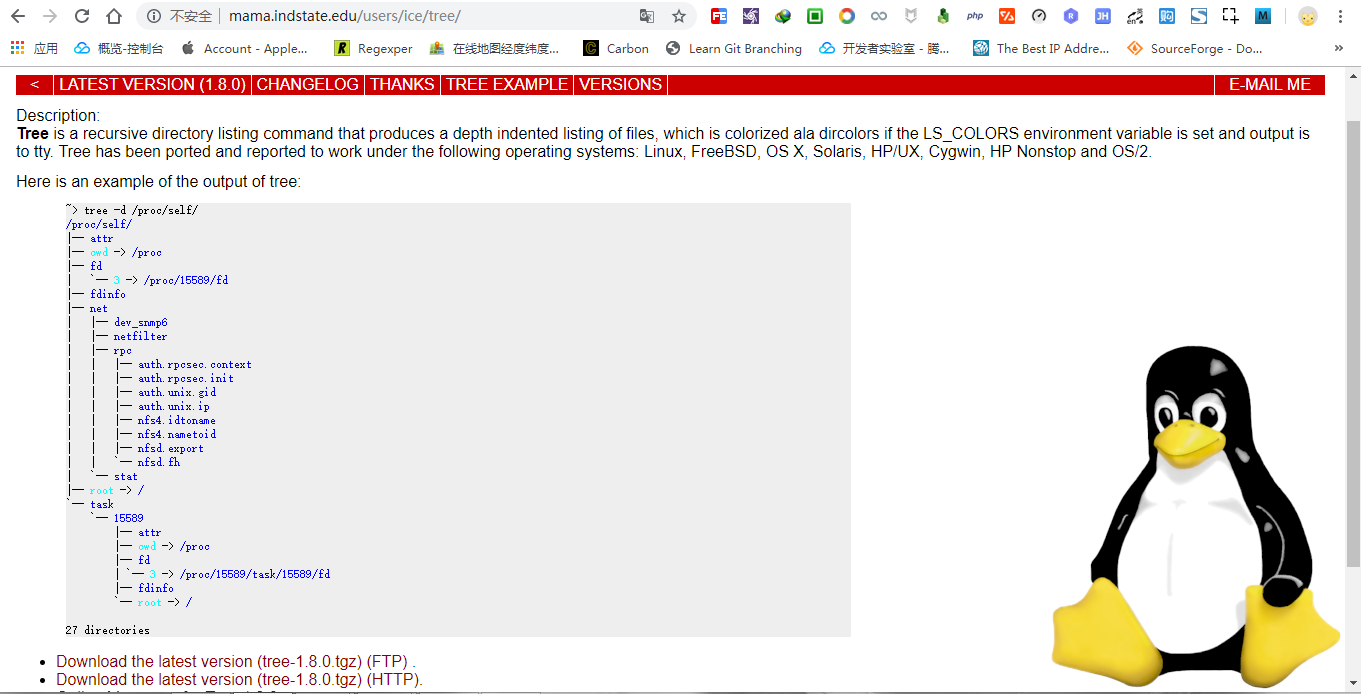Open the php extension icon
Image resolution: width=1361 pixels, height=694 pixels.
point(975,16)
